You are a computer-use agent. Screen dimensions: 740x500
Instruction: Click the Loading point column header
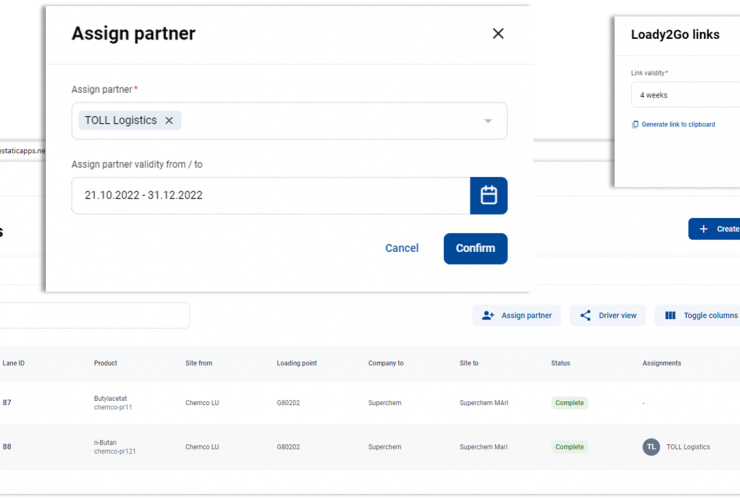297,363
